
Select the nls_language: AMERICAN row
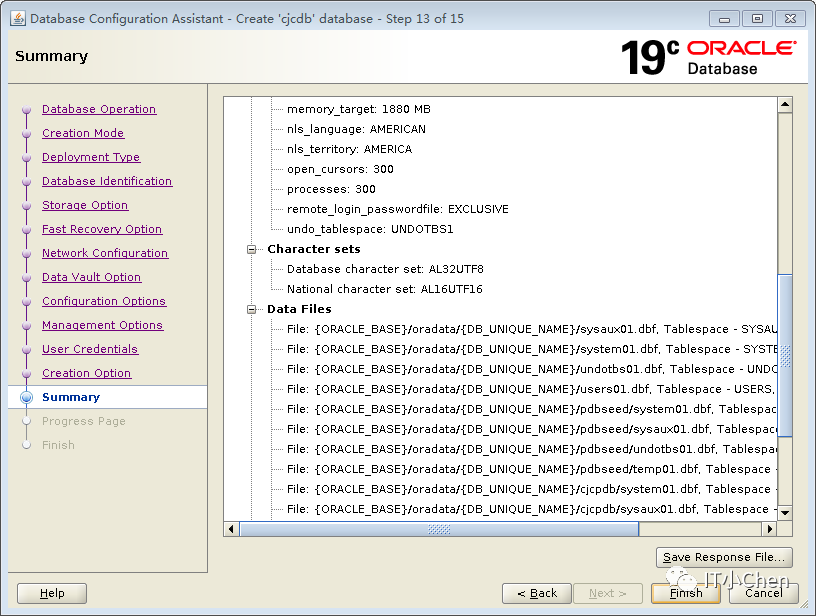tap(356, 129)
